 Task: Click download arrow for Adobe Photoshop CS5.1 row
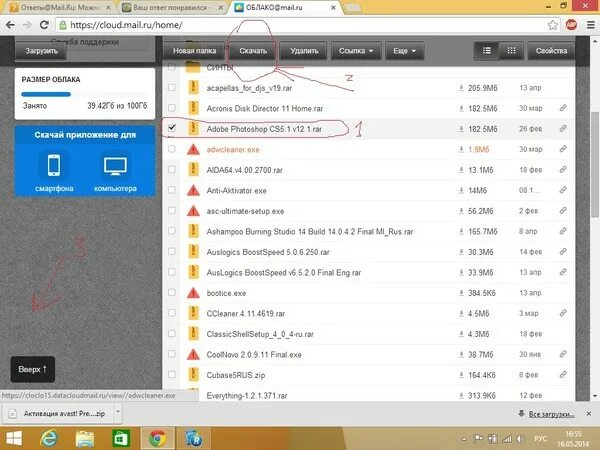click(461, 129)
